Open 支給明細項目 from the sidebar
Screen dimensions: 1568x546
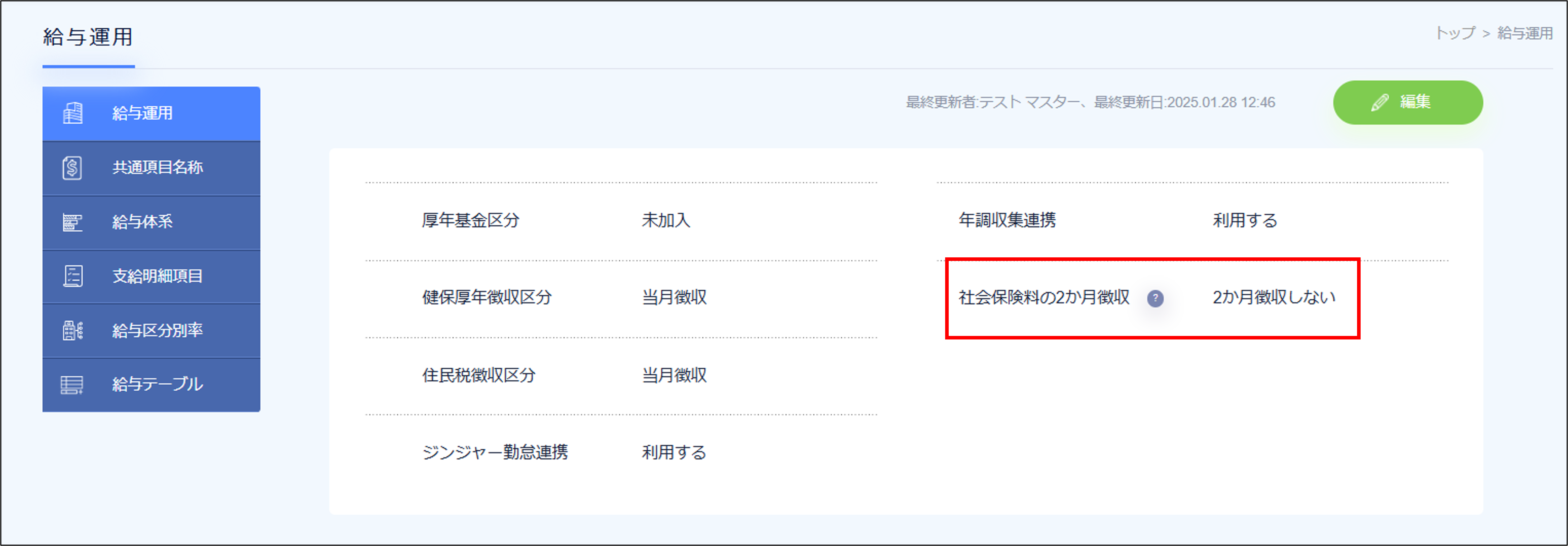151,277
